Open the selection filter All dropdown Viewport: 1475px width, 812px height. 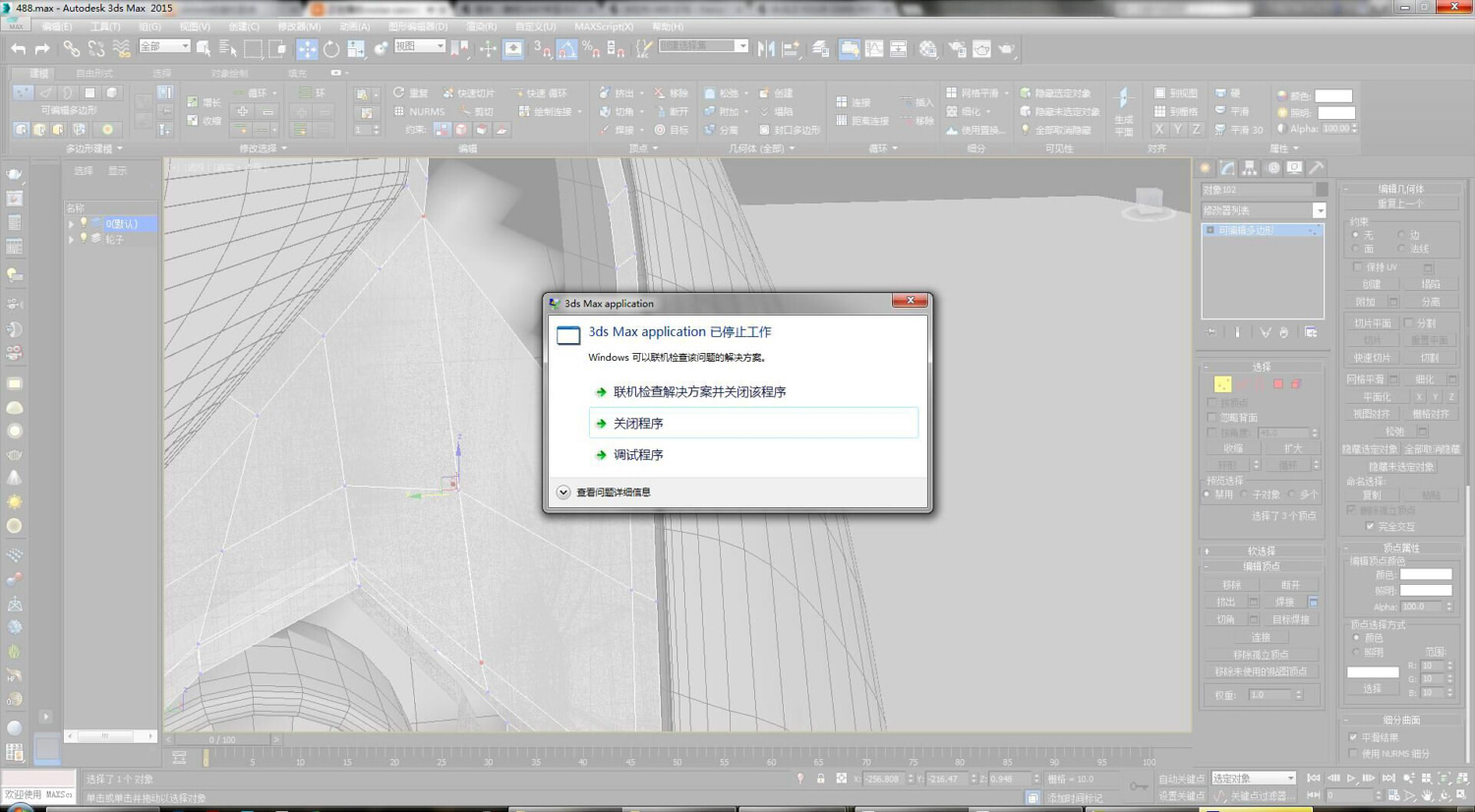[164, 46]
